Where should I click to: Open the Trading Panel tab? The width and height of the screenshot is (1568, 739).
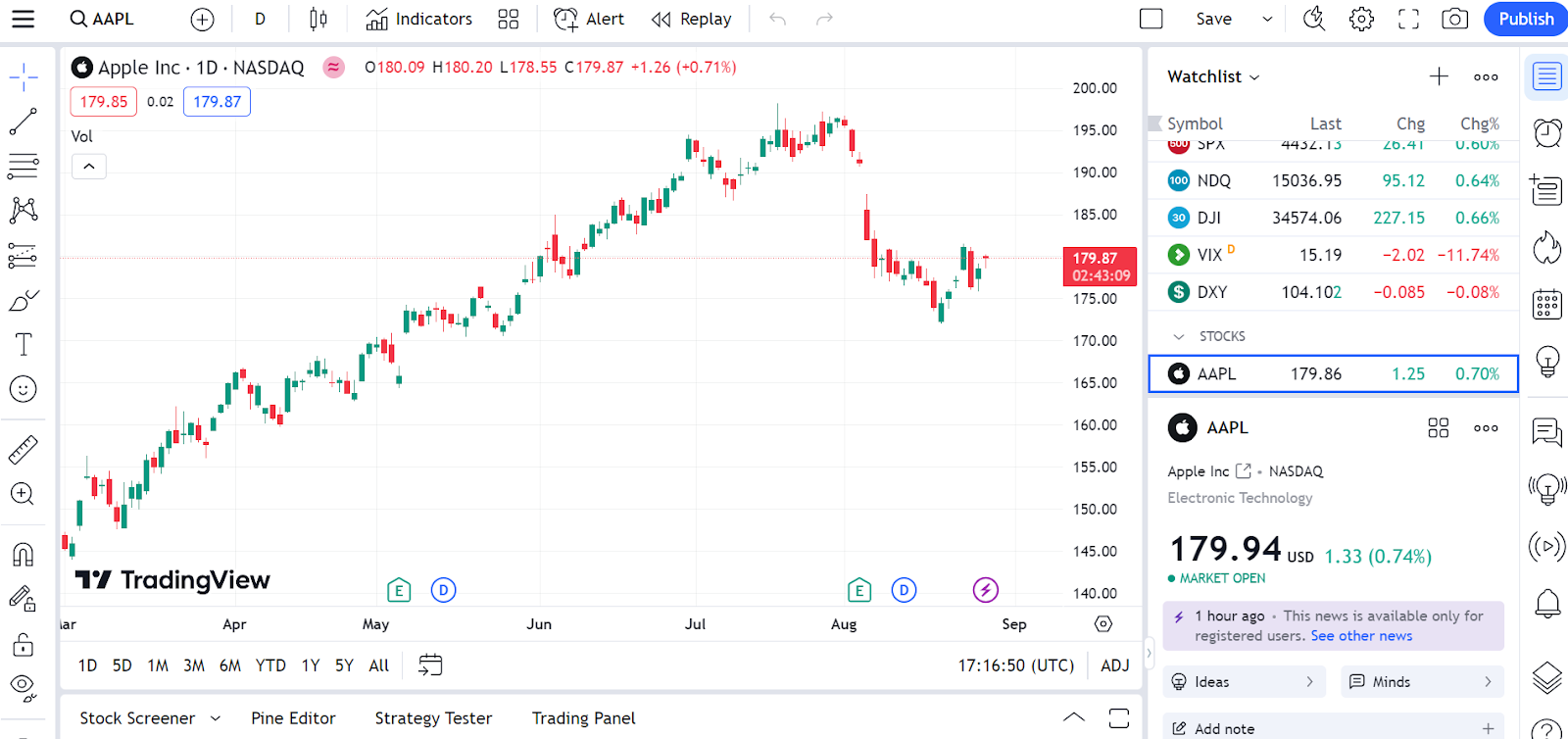pyautogui.click(x=584, y=718)
